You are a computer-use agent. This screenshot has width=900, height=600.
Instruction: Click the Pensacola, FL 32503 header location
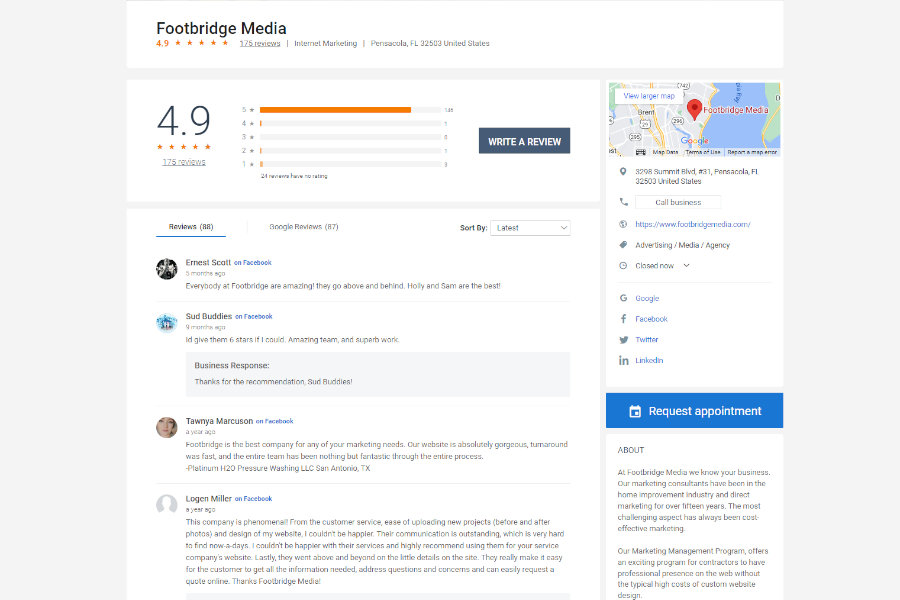click(430, 44)
